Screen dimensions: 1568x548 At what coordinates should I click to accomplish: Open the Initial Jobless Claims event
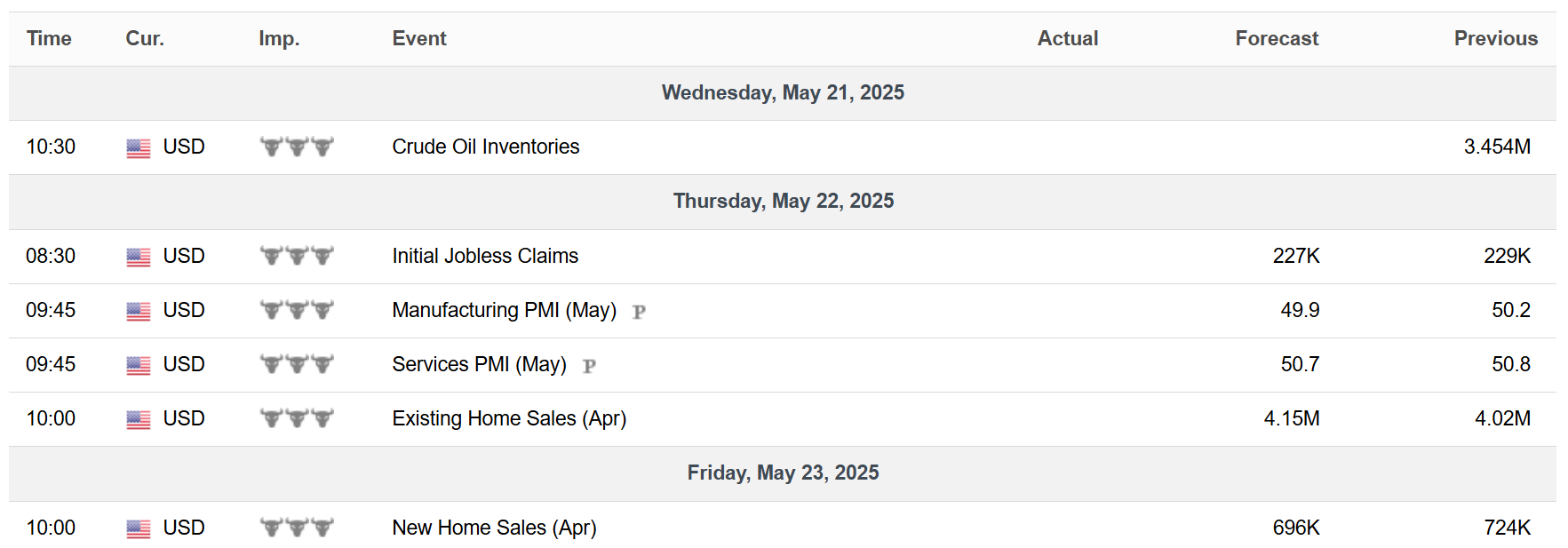(x=485, y=256)
